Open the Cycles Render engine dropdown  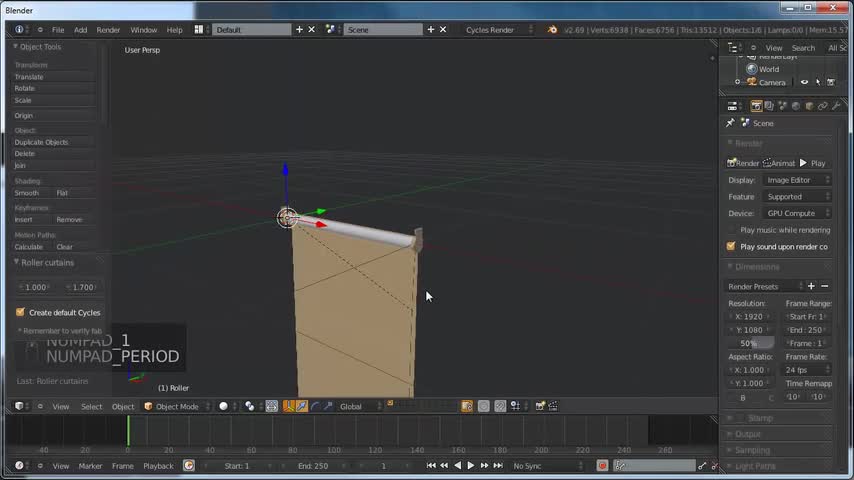(497, 29)
